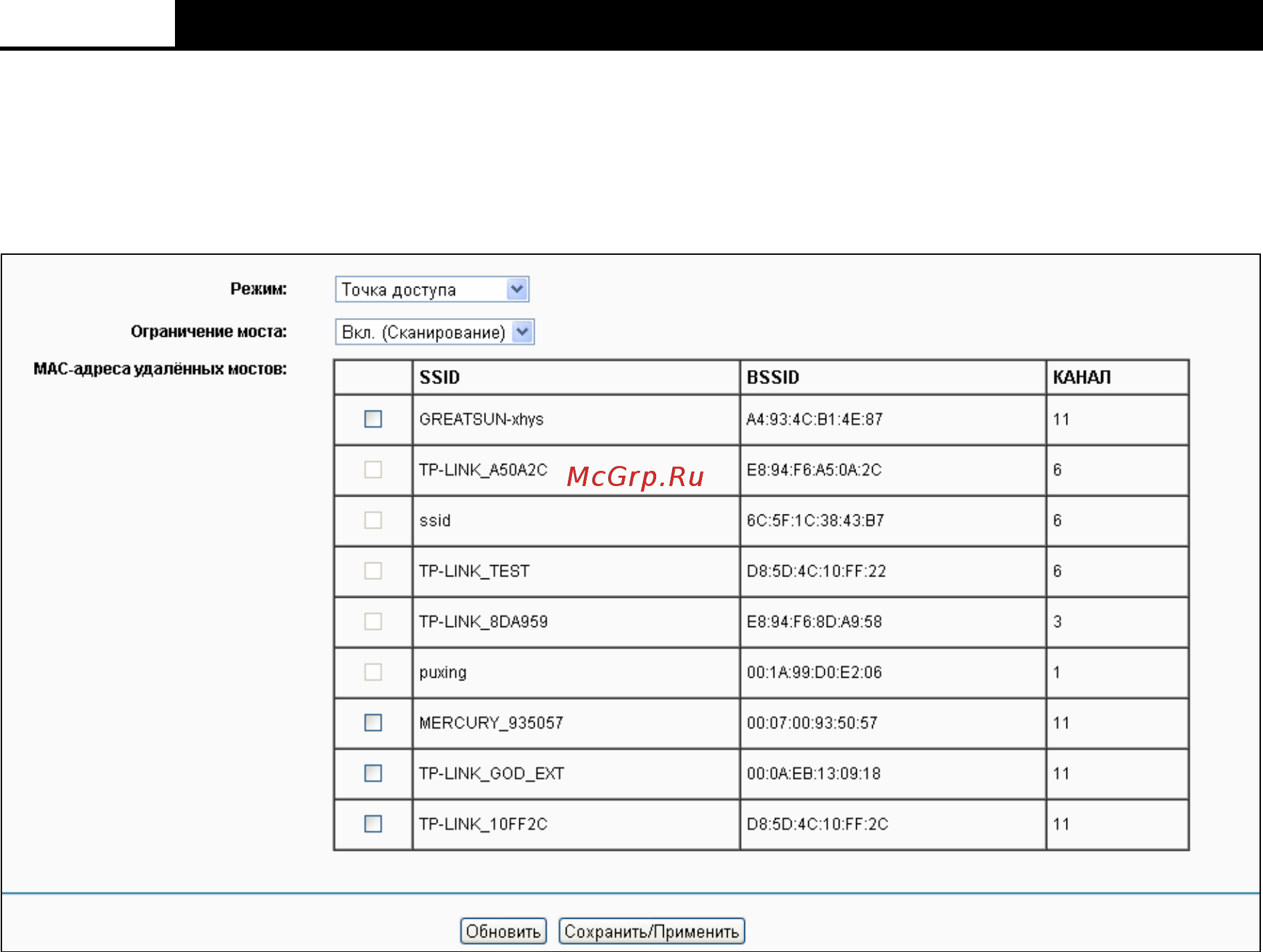This screenshot has width=1263, height=952.
Task: Click channel 11 in MERCURY_935057 row
Action: click(1061, 723)
